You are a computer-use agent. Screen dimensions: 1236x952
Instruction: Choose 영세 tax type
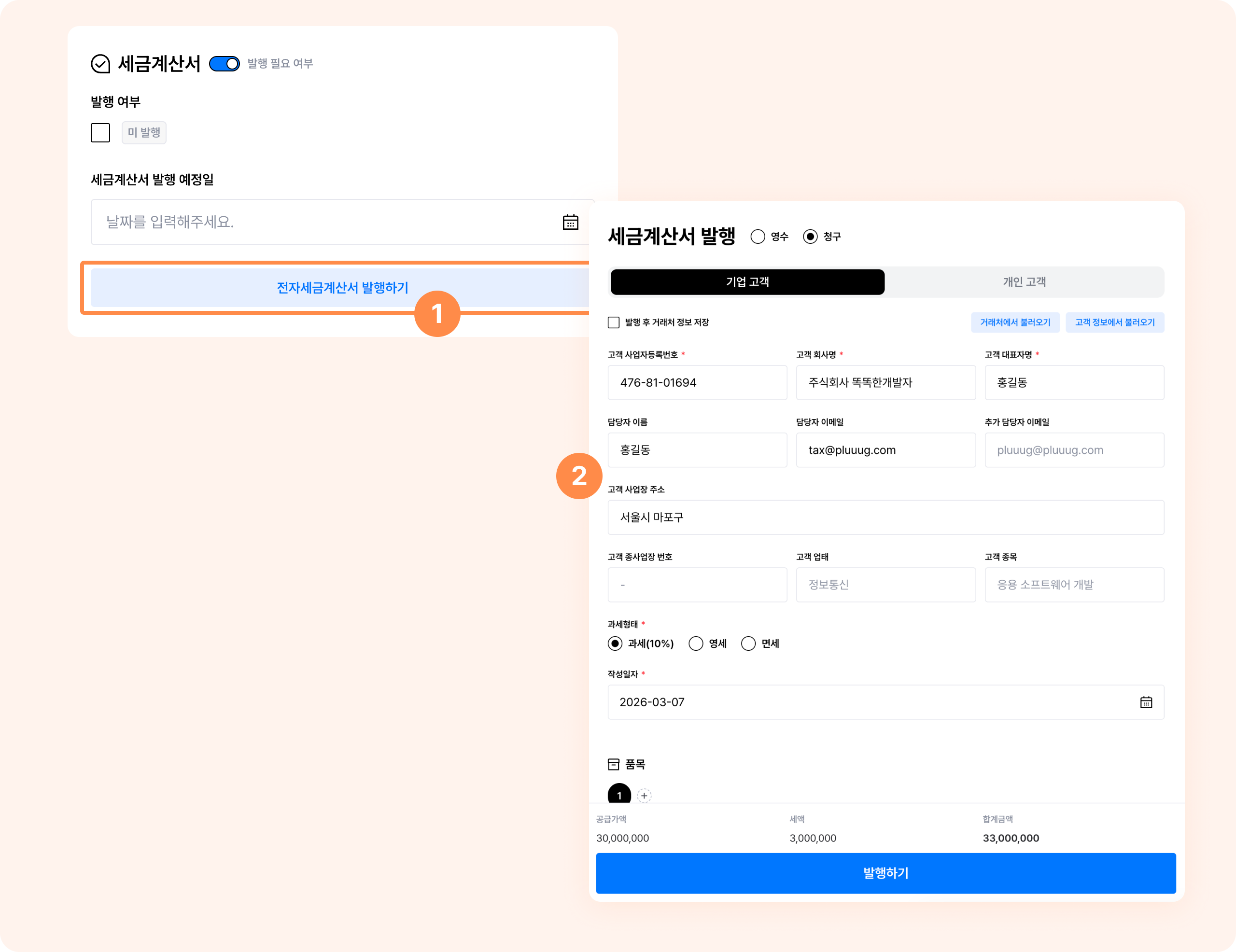point(696,644)
